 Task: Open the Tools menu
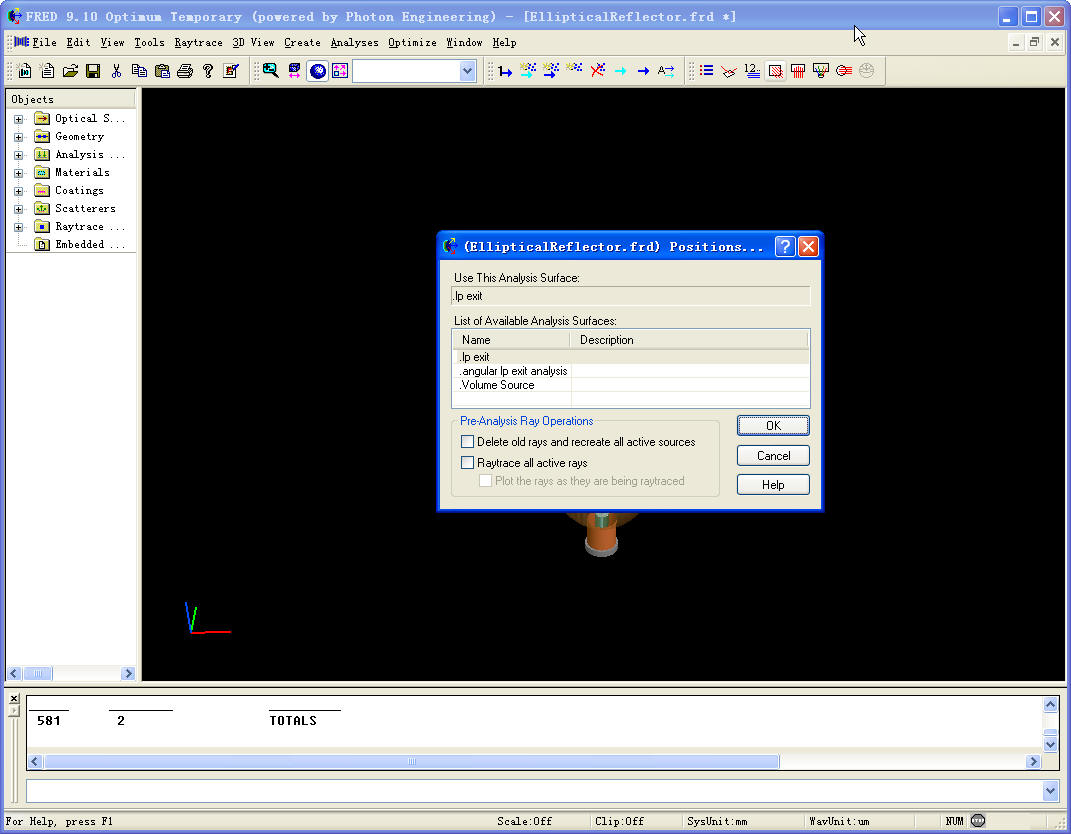point(149,42)
